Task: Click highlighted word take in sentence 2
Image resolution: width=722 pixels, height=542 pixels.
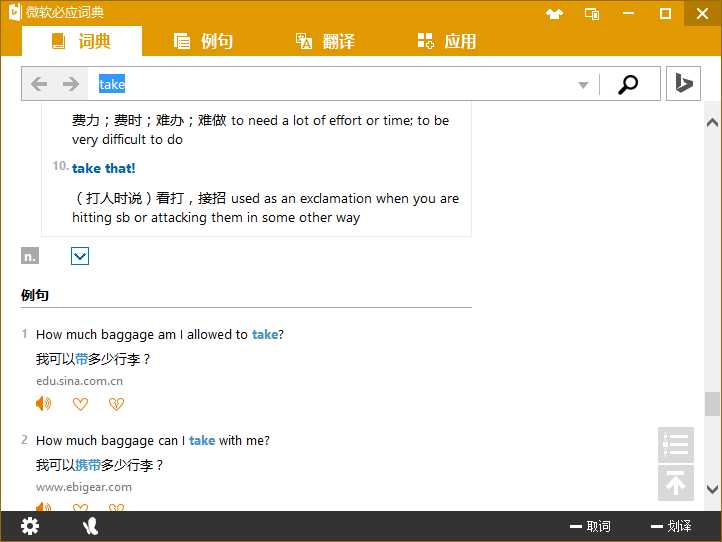Action: (202, 440)
